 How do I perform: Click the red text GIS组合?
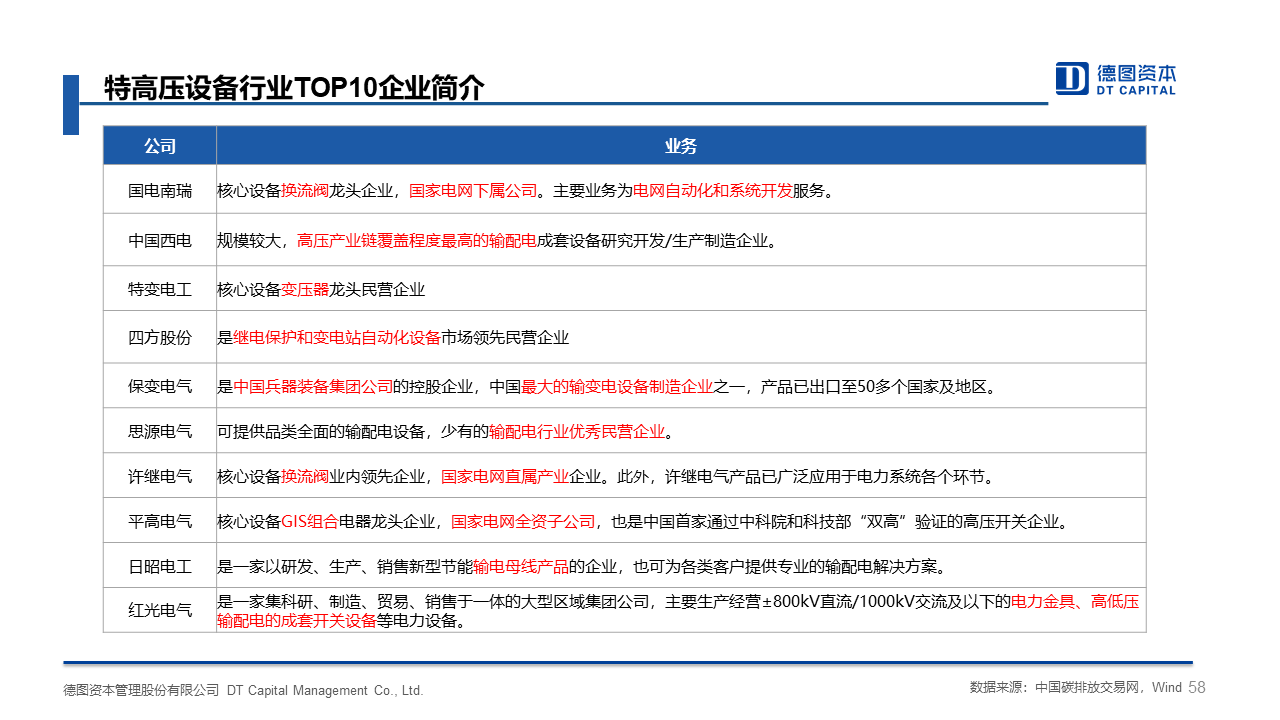pos(310,521)
